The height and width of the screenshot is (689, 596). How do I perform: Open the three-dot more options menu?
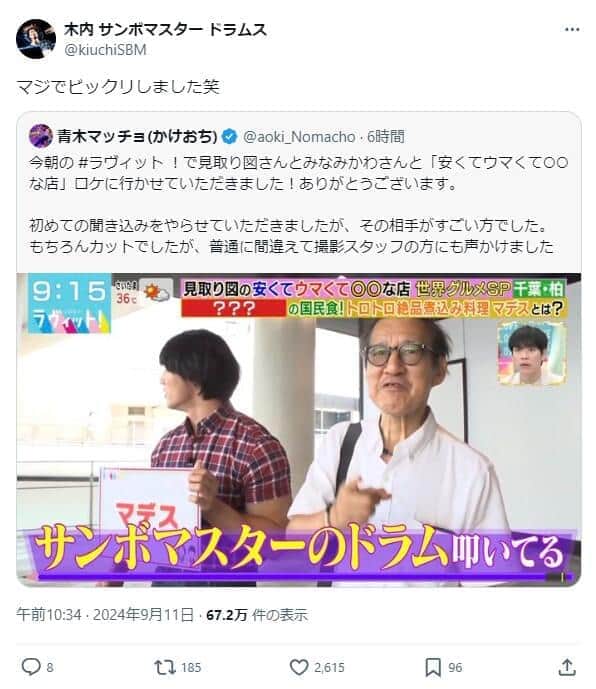tap(572, 29)
